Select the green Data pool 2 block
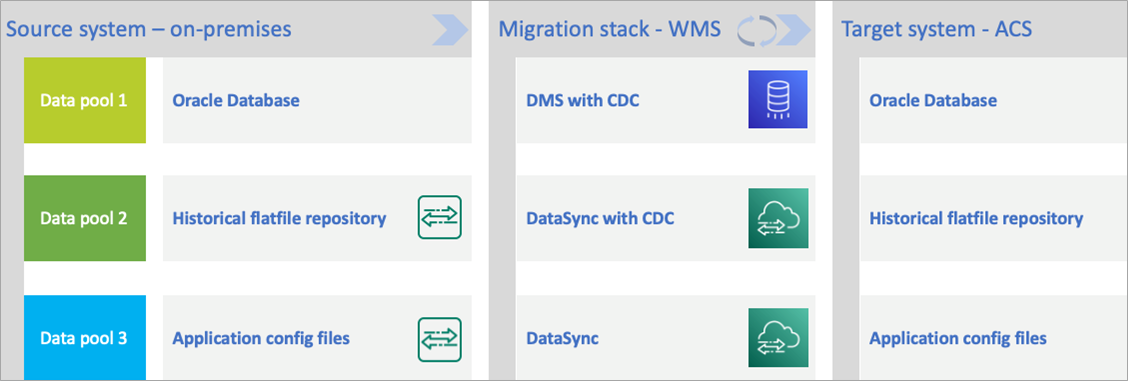 click(85, 218)
